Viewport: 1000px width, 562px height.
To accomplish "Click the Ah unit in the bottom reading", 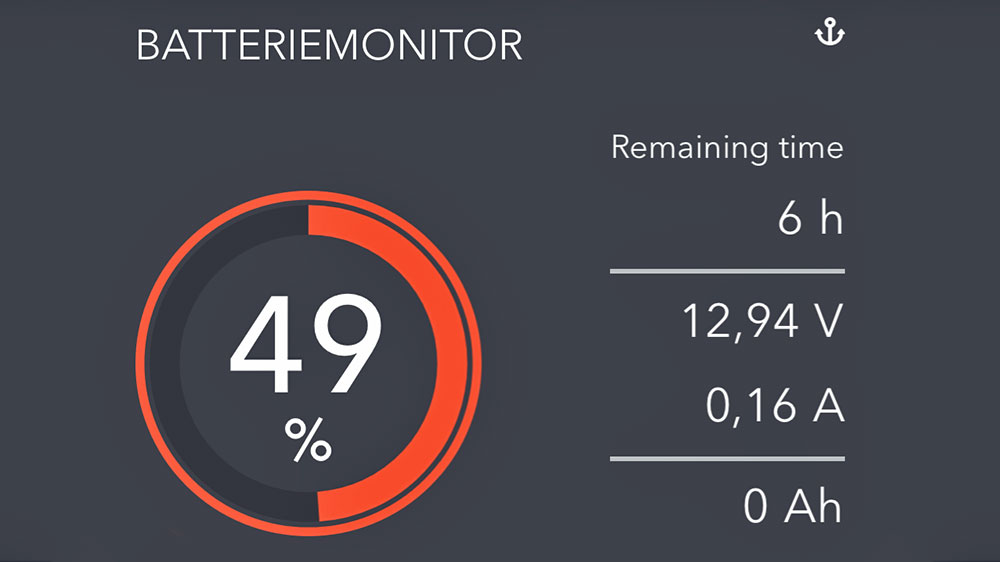I will coord(811,507).
